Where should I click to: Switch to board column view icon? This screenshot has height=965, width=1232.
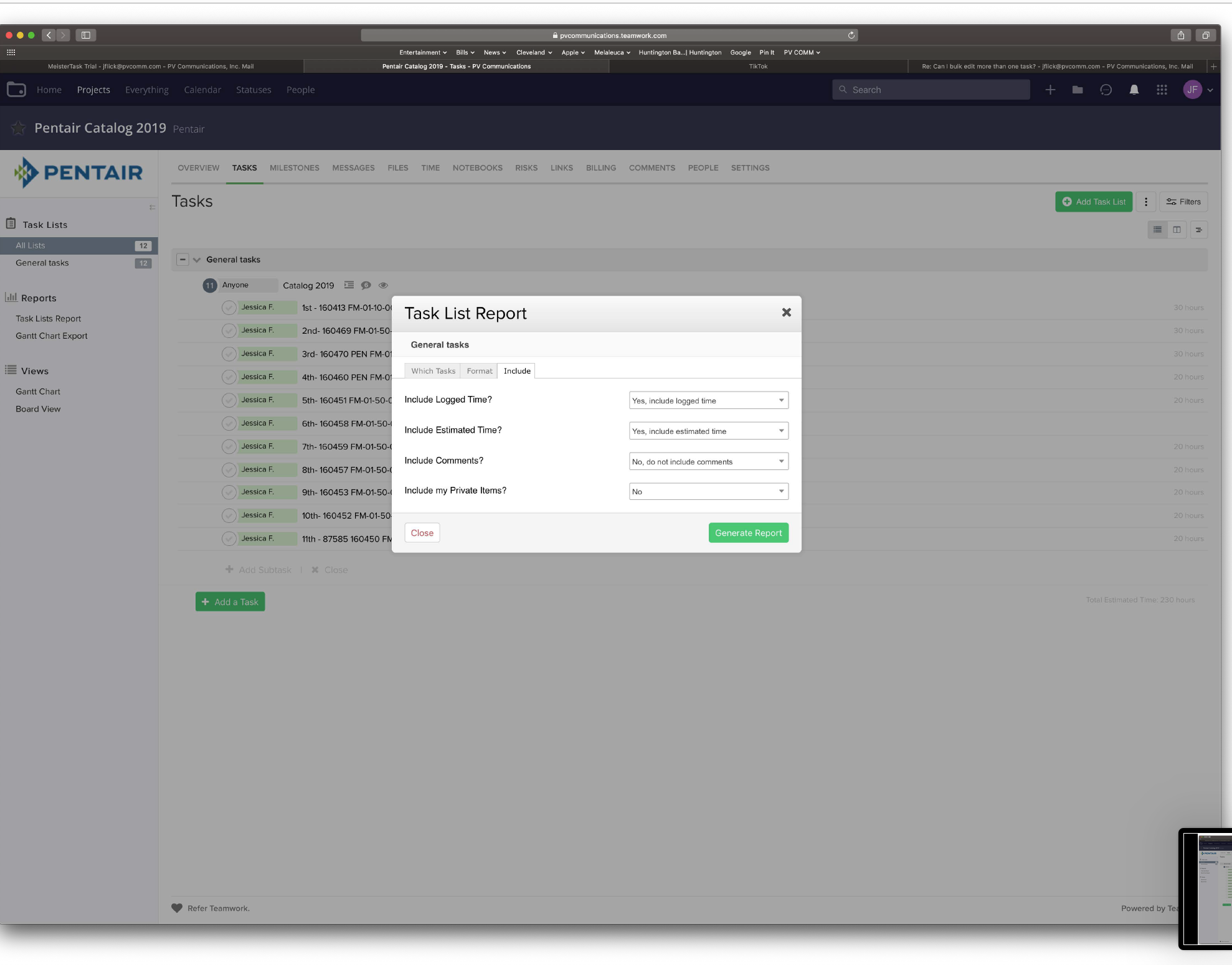coord(1177,230)
